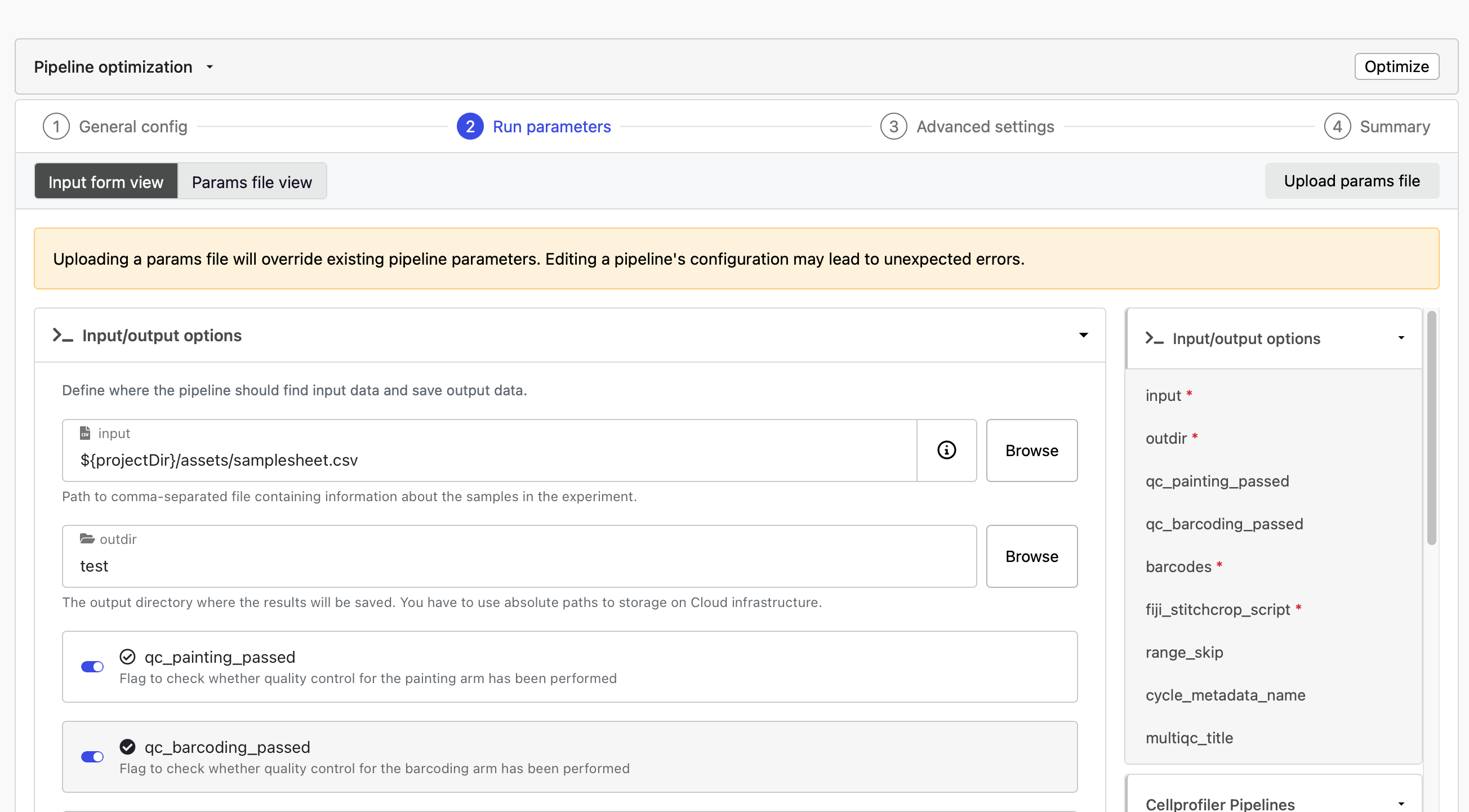Click the Optimize button
The image size is (1469, 812).
pos(1396,66)
